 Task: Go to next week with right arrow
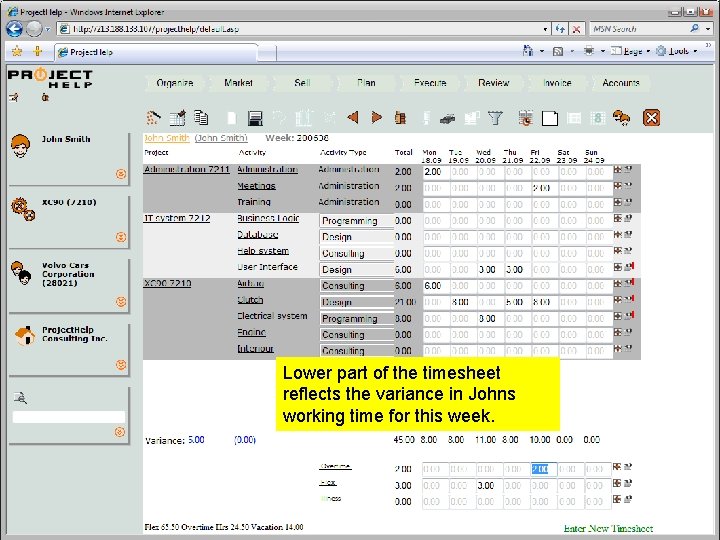pos(377,118)
